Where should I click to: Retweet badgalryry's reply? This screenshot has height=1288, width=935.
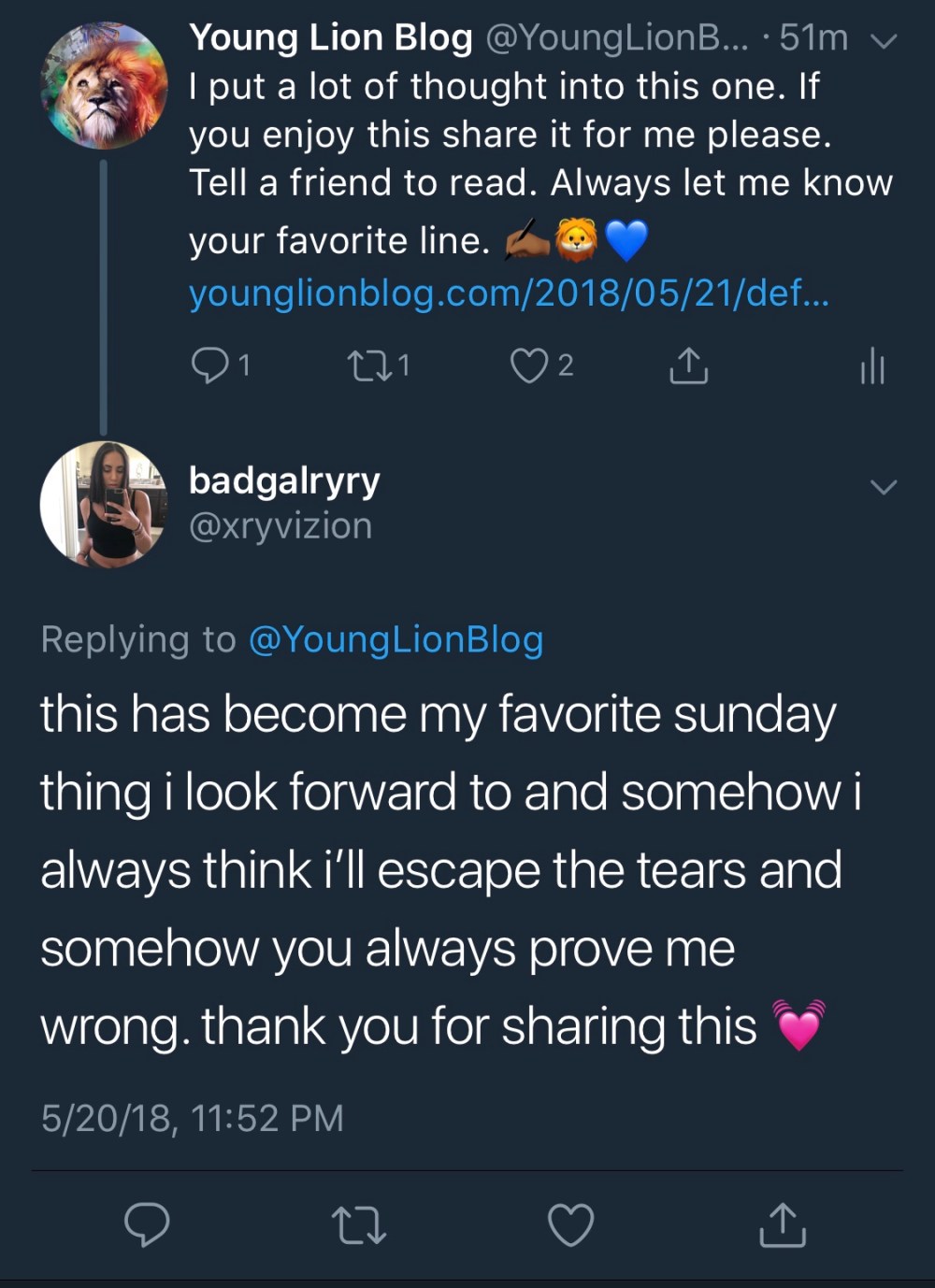359,1224
